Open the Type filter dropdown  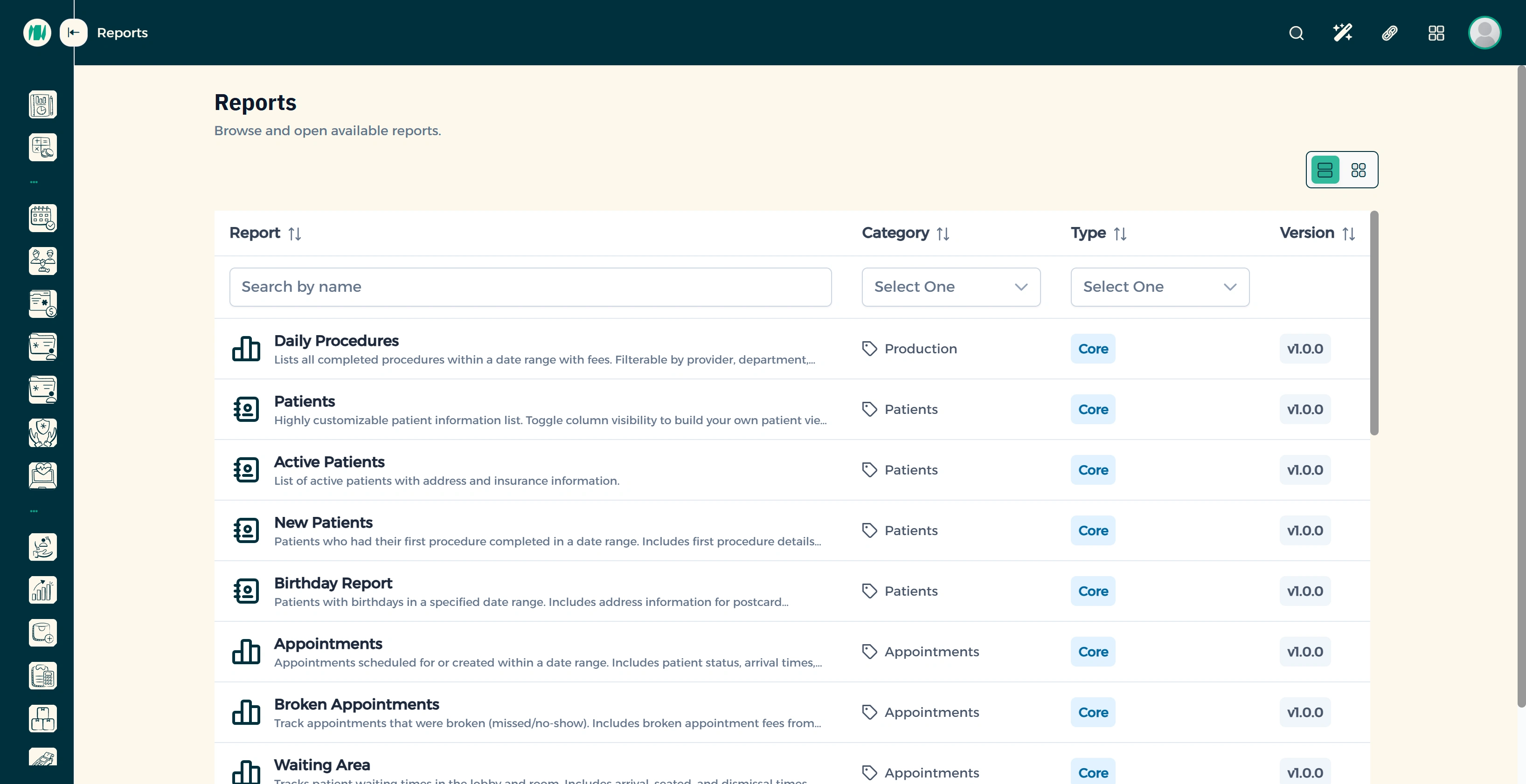1160,287
